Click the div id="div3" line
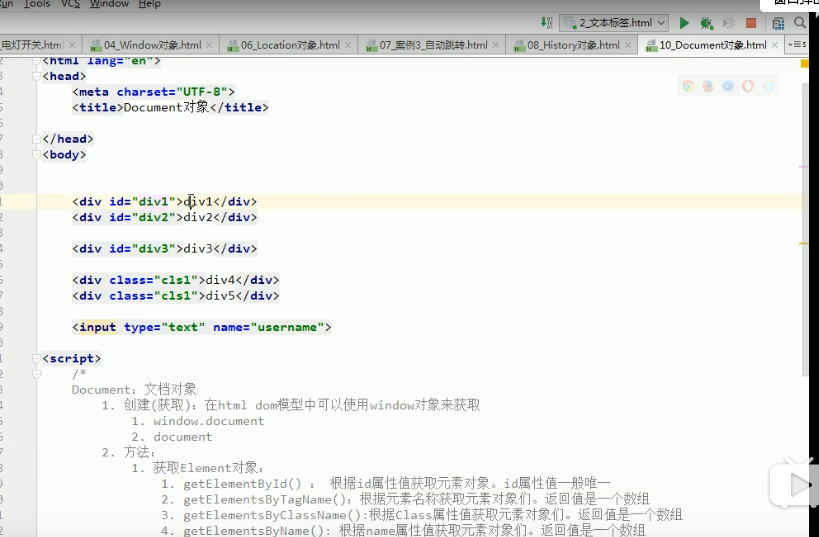Screen dimensions: 819x537 [x=165, y=249]
